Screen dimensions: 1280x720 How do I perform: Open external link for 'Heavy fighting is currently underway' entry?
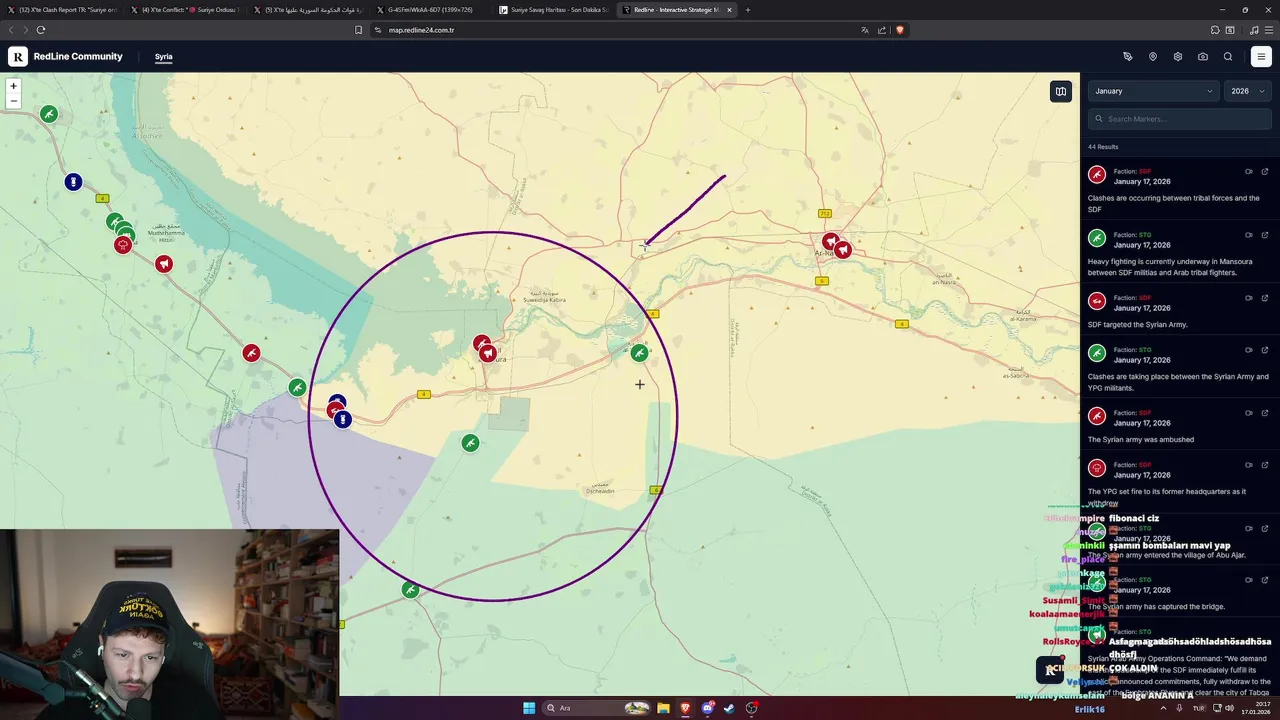tap(1265, 235)
